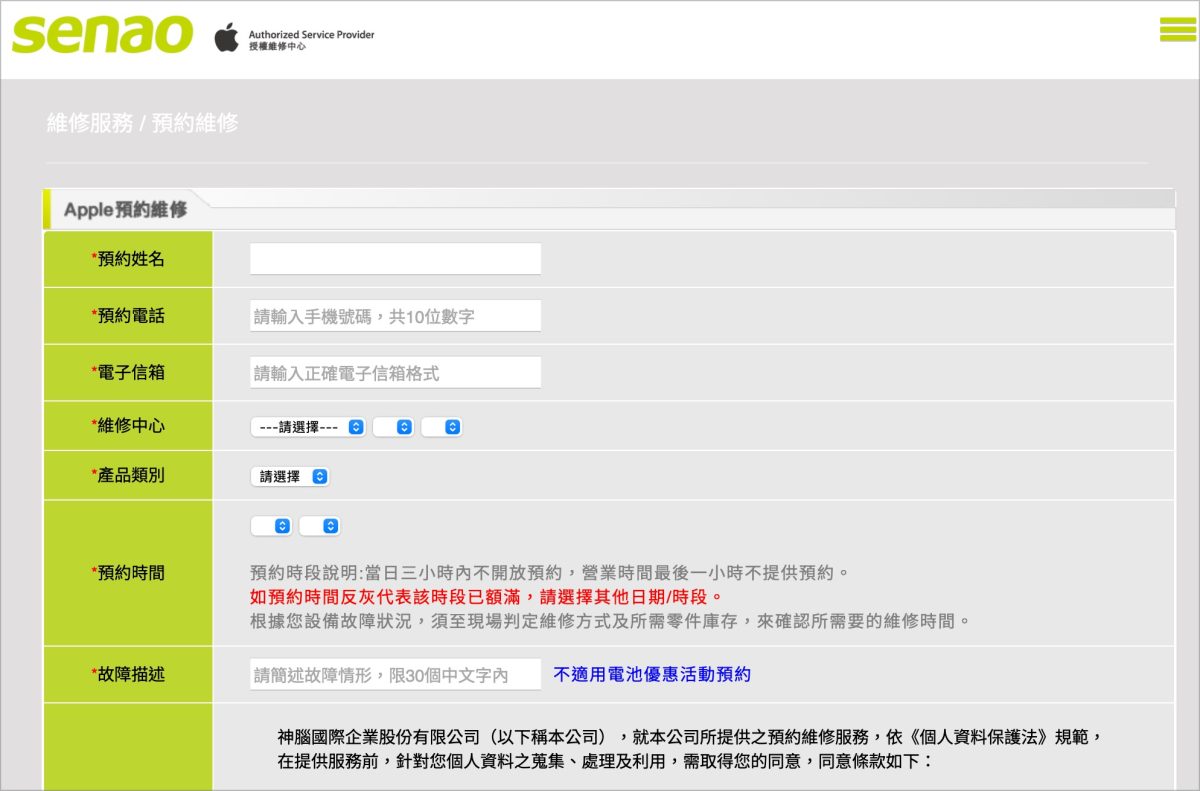Click the *預約姓名 label
The height and width of the screenshot is (791, 1200).
(x=128, y=259)
